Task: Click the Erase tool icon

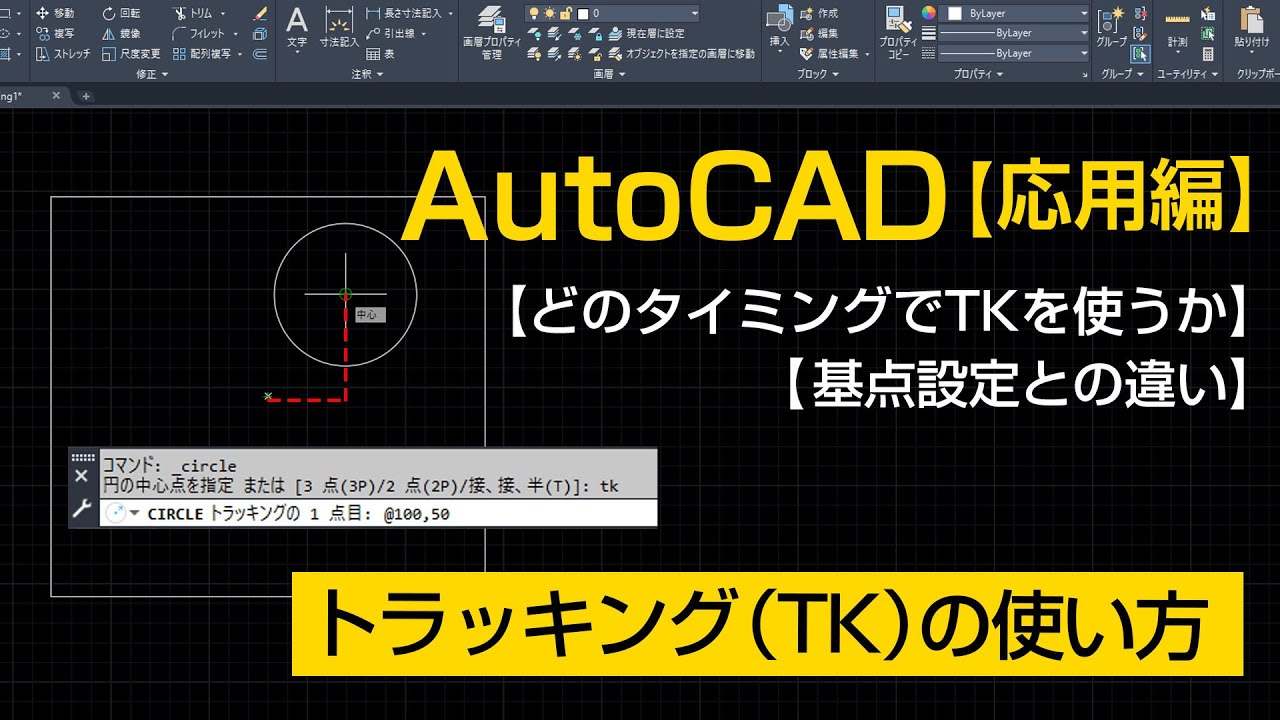Action: pyautogui.click(x=260, y=14)
